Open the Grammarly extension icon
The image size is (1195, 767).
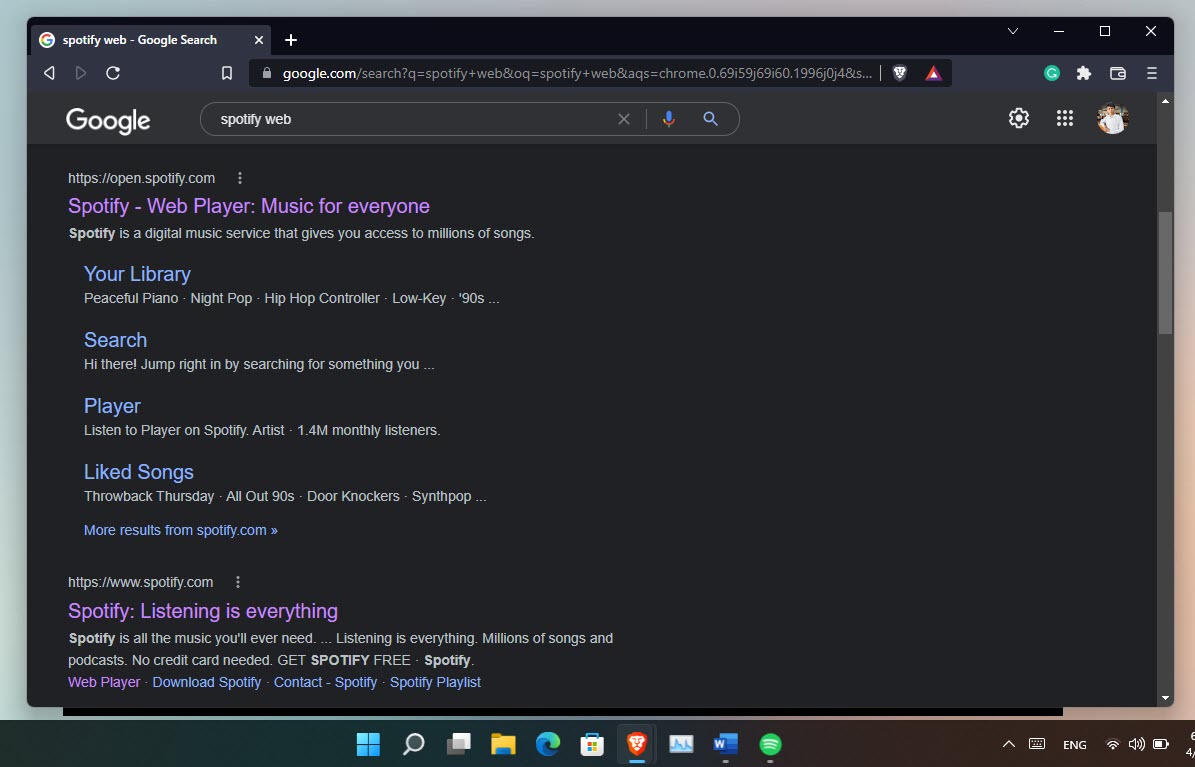[x=1052, y=73]
